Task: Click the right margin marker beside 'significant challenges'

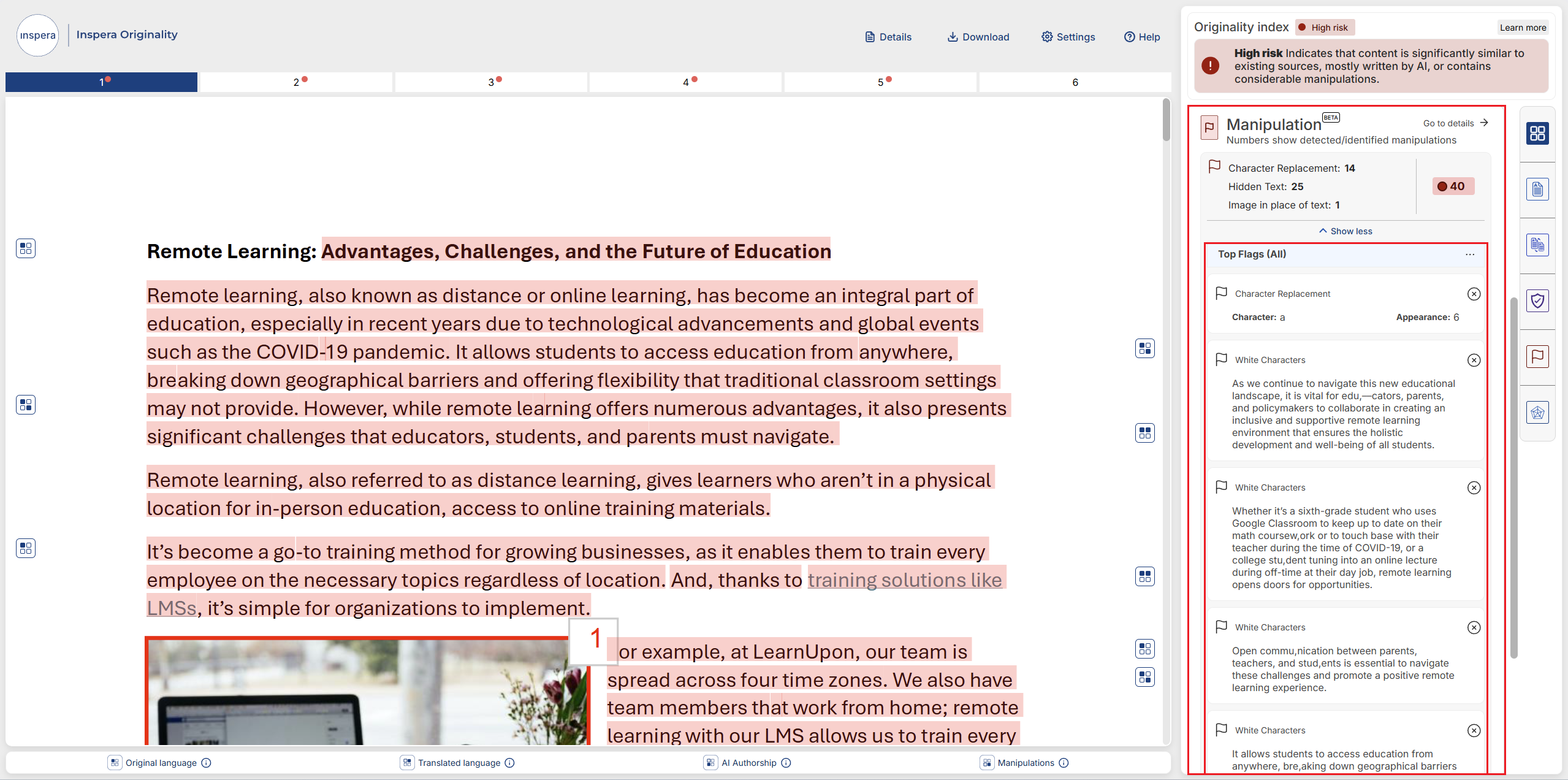Action: [1145, 434]
